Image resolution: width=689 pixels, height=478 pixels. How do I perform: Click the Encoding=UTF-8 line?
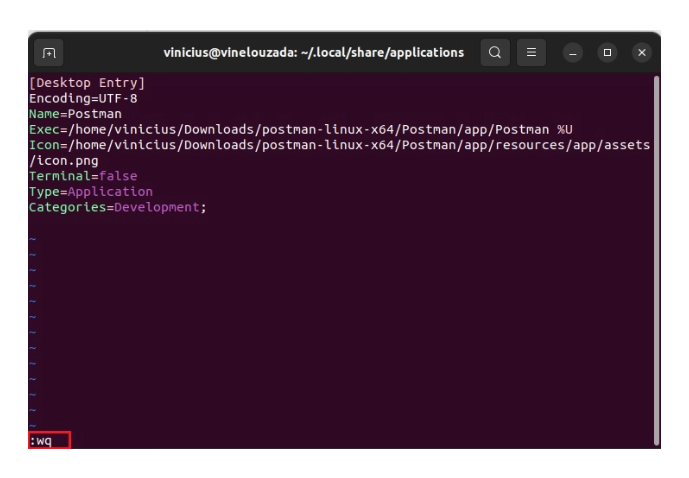click(x=83, y=98)
